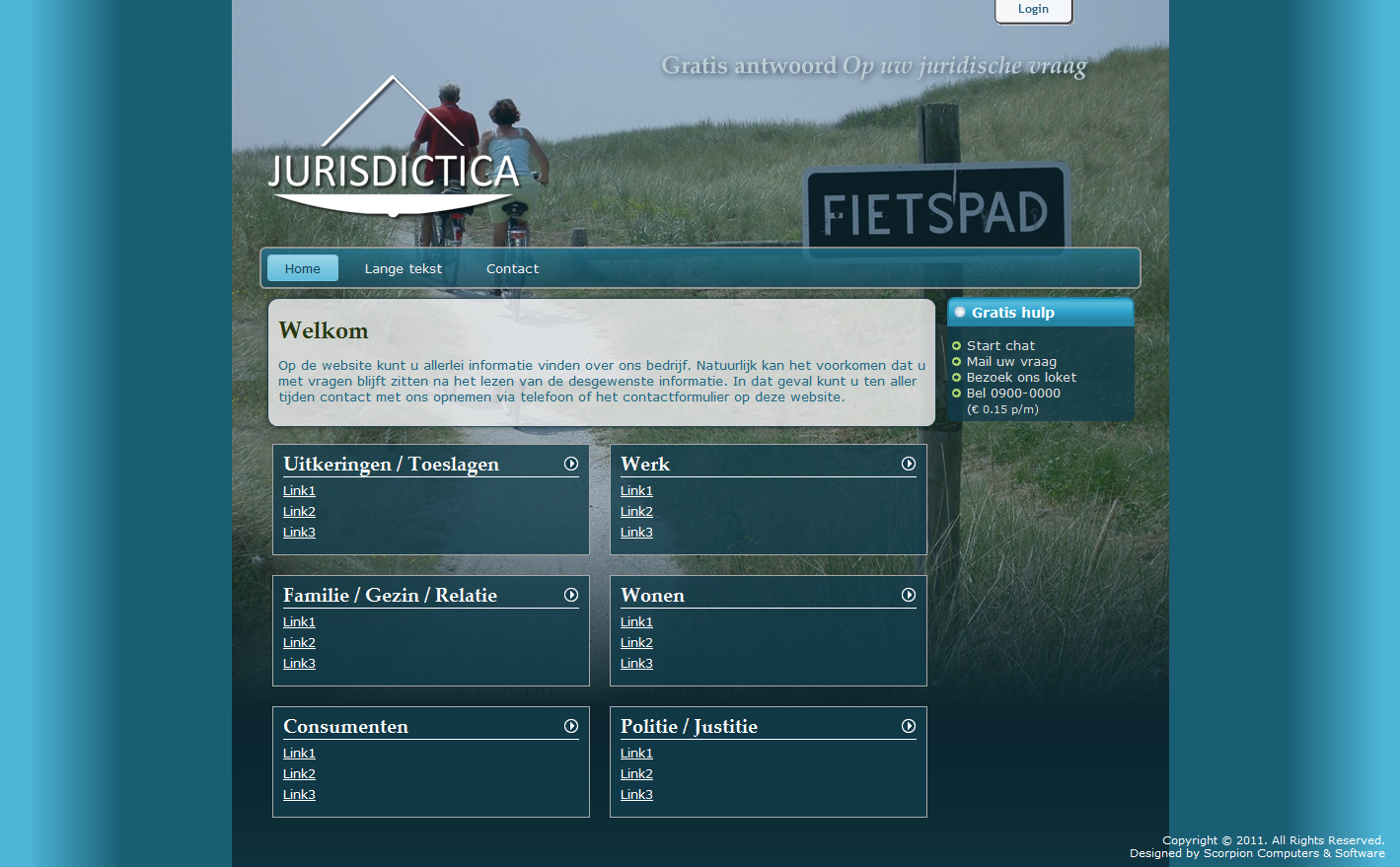Open Link2 under Wonen
Viewport: 1400px width, 867px height.
coord(636,643)
